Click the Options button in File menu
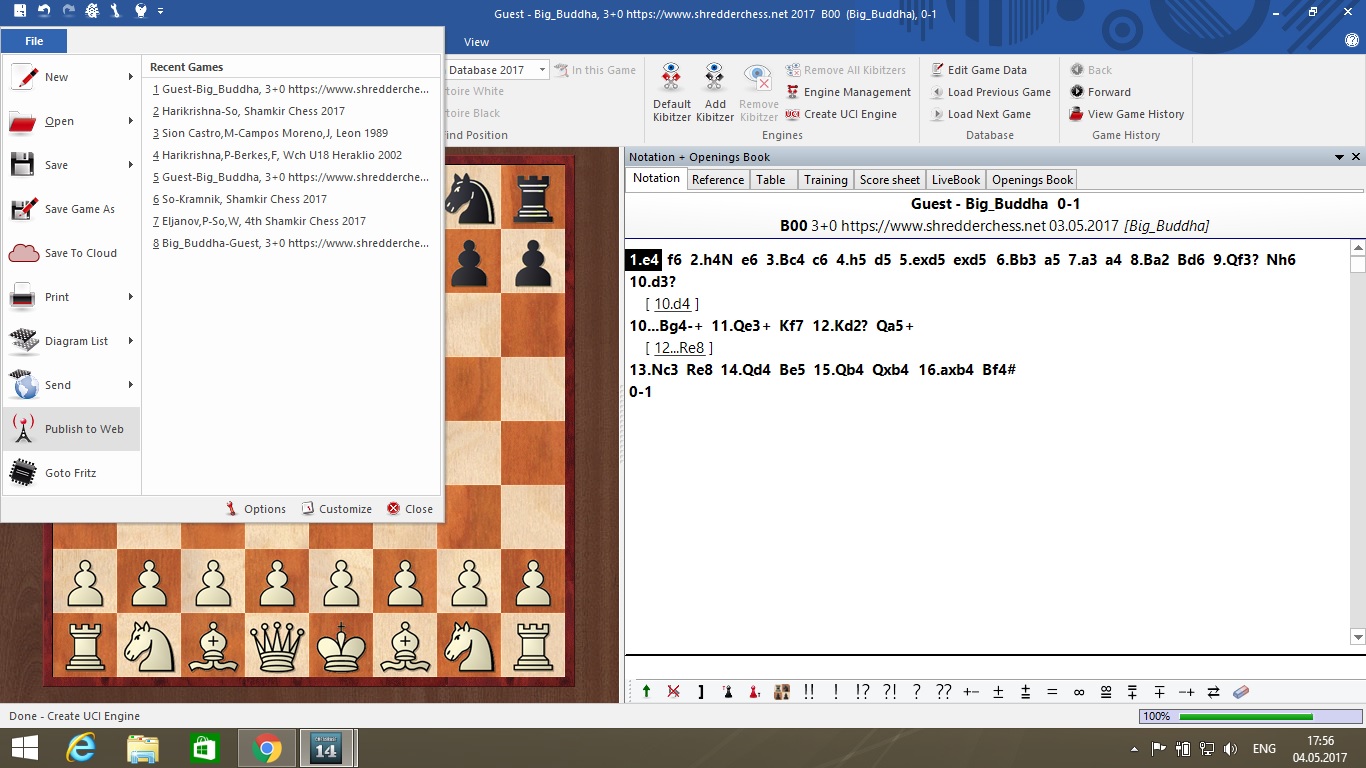The width and height of the screenshot is (1366, 768). (256, 509)
